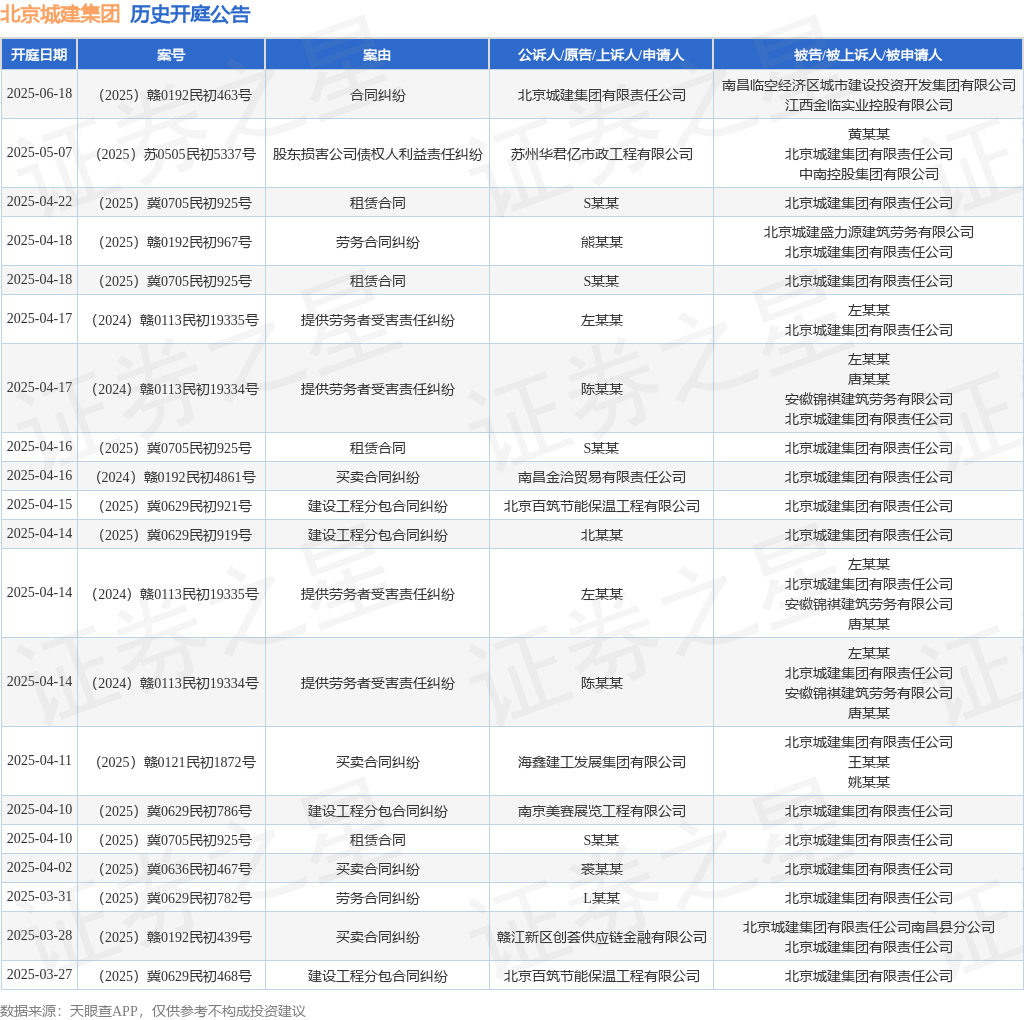
Task: Click case number 苏0505民初5337号
Action: [x=171, y=154]
